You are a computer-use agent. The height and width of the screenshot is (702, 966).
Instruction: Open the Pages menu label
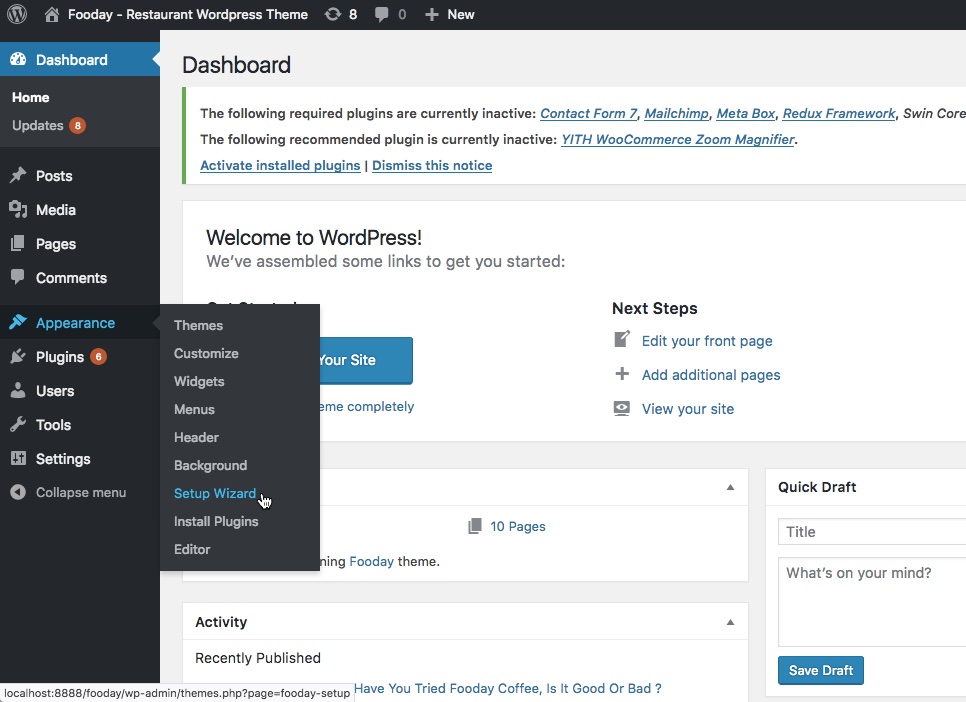point(55,244)
